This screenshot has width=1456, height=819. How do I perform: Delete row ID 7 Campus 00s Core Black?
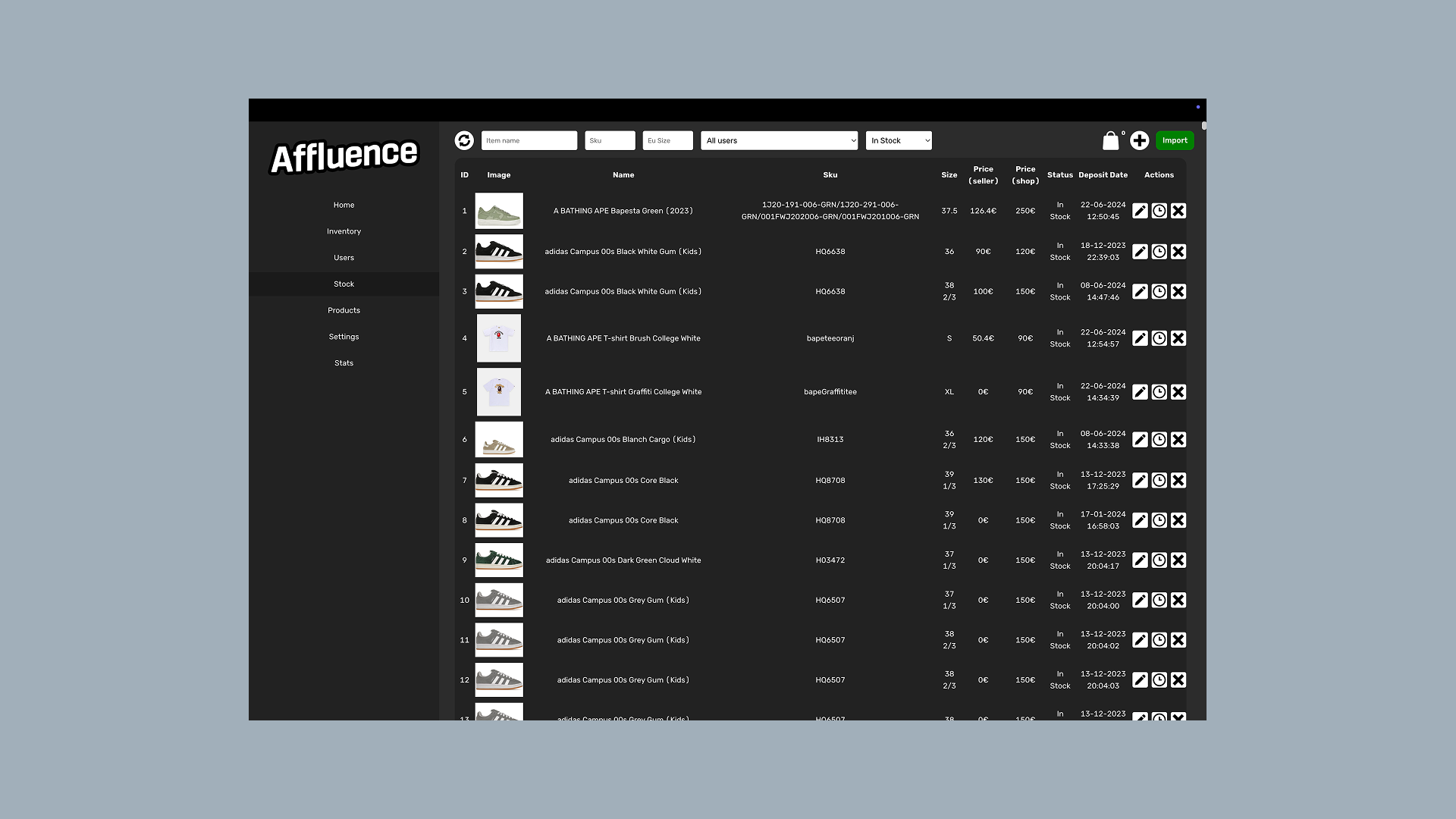click(x=1178, y=481)
